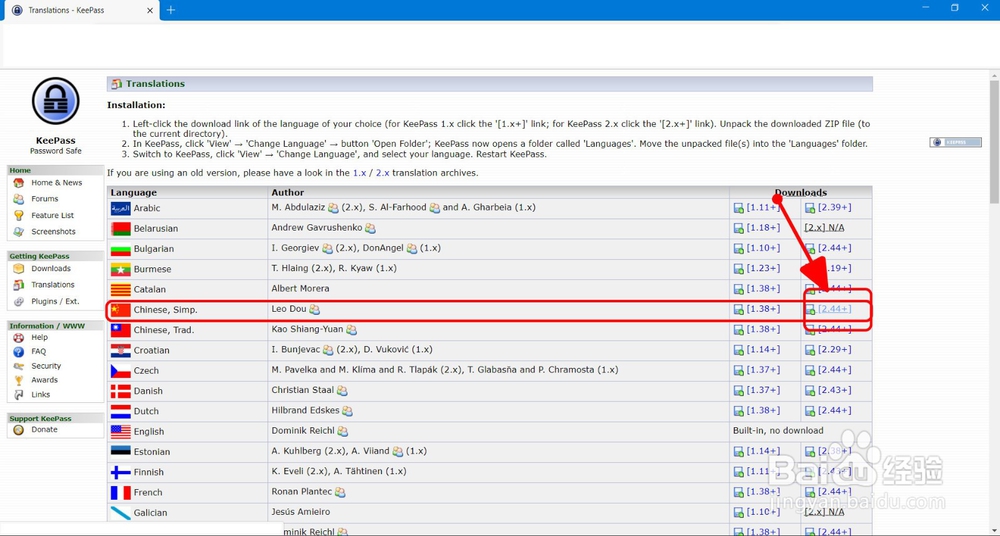The width and height of the screenshot is (1000, 536).
Task: Click the Awards trophy icon
Action: click(18, 380)
